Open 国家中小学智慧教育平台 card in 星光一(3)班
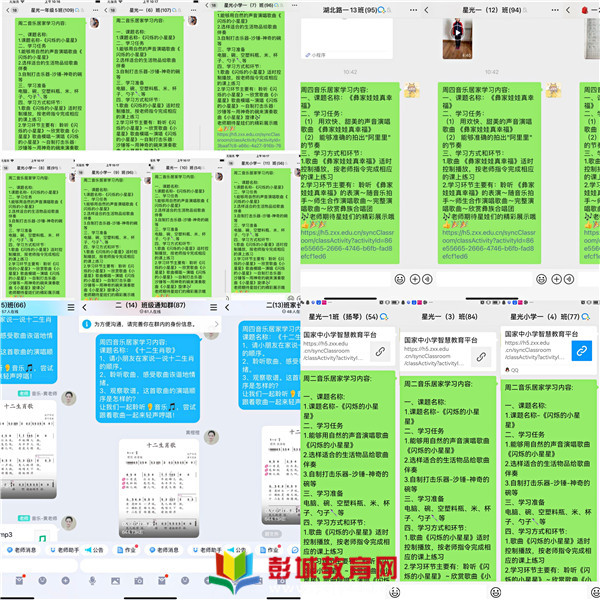600x600 pixels. (x=448, y=352)
